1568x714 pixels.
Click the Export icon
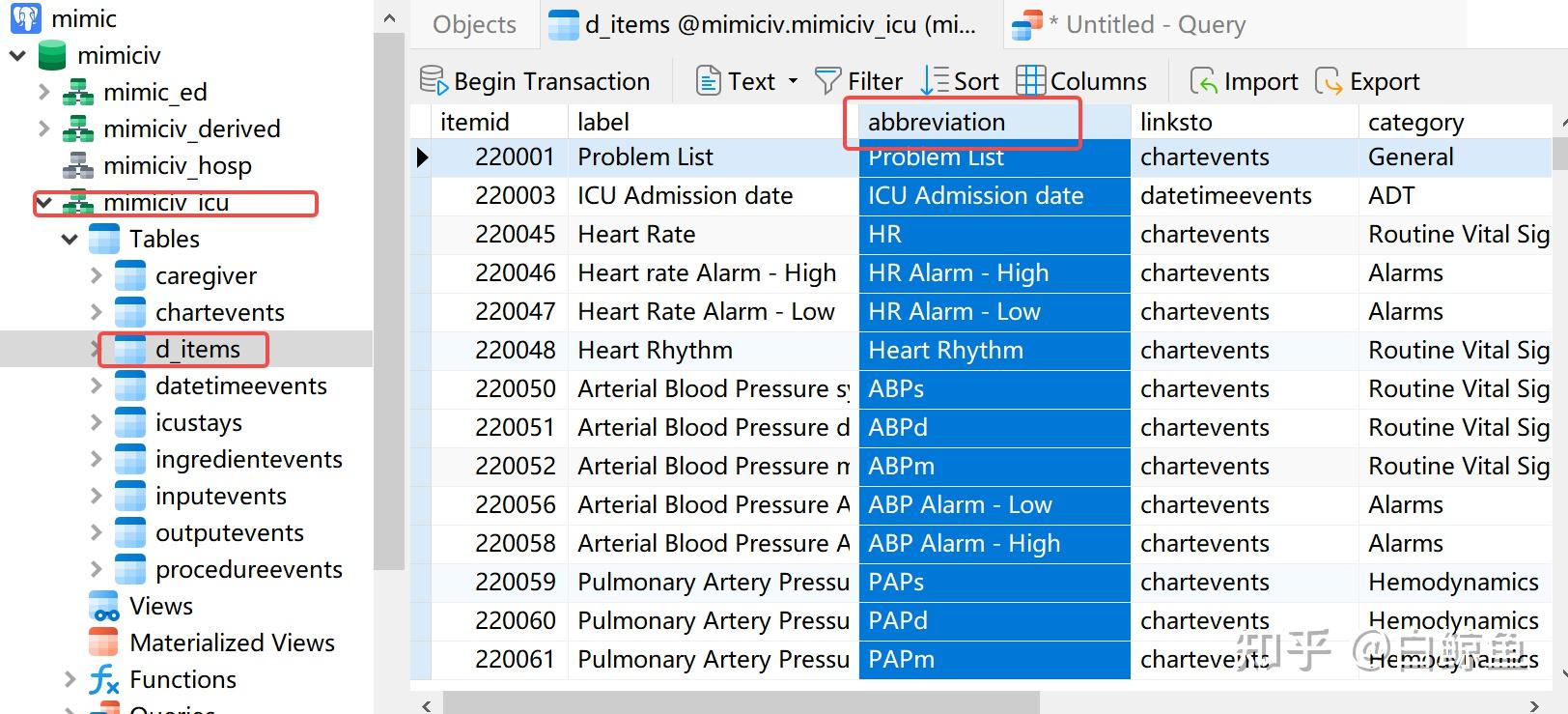1329,81
